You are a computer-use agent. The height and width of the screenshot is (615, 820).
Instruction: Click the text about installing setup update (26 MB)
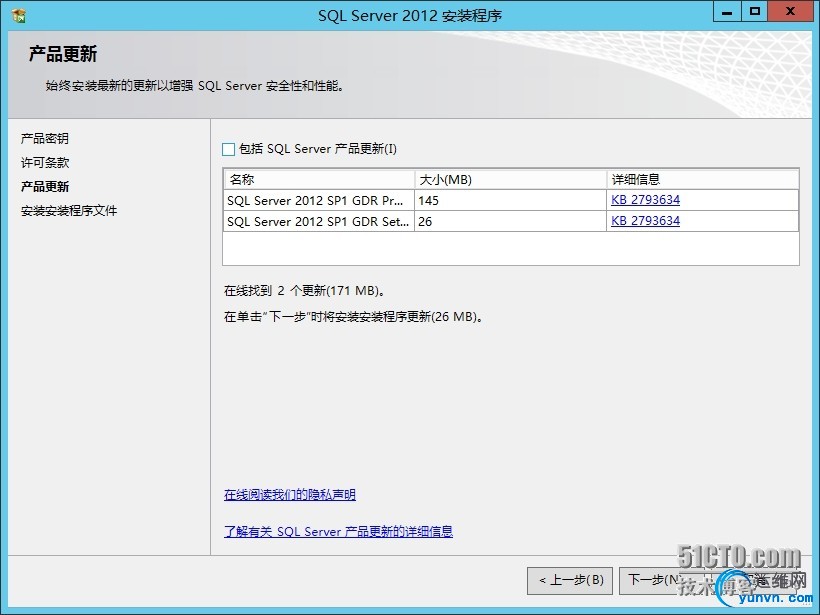click(354, 317)
